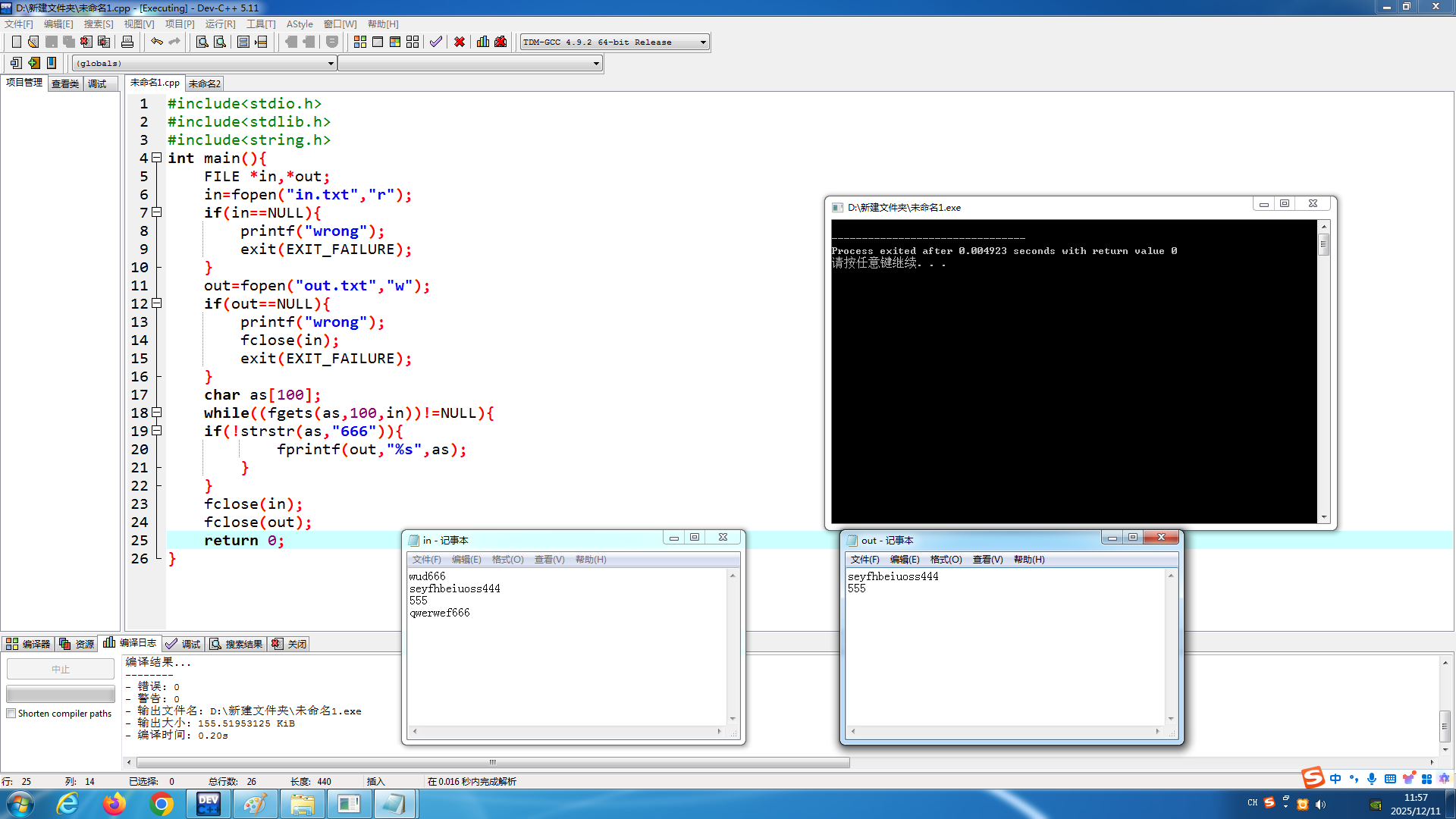Click the compile log horizontal scrollbar
The height and width of the screenshot is (819, 1456).
pos(493,762)
